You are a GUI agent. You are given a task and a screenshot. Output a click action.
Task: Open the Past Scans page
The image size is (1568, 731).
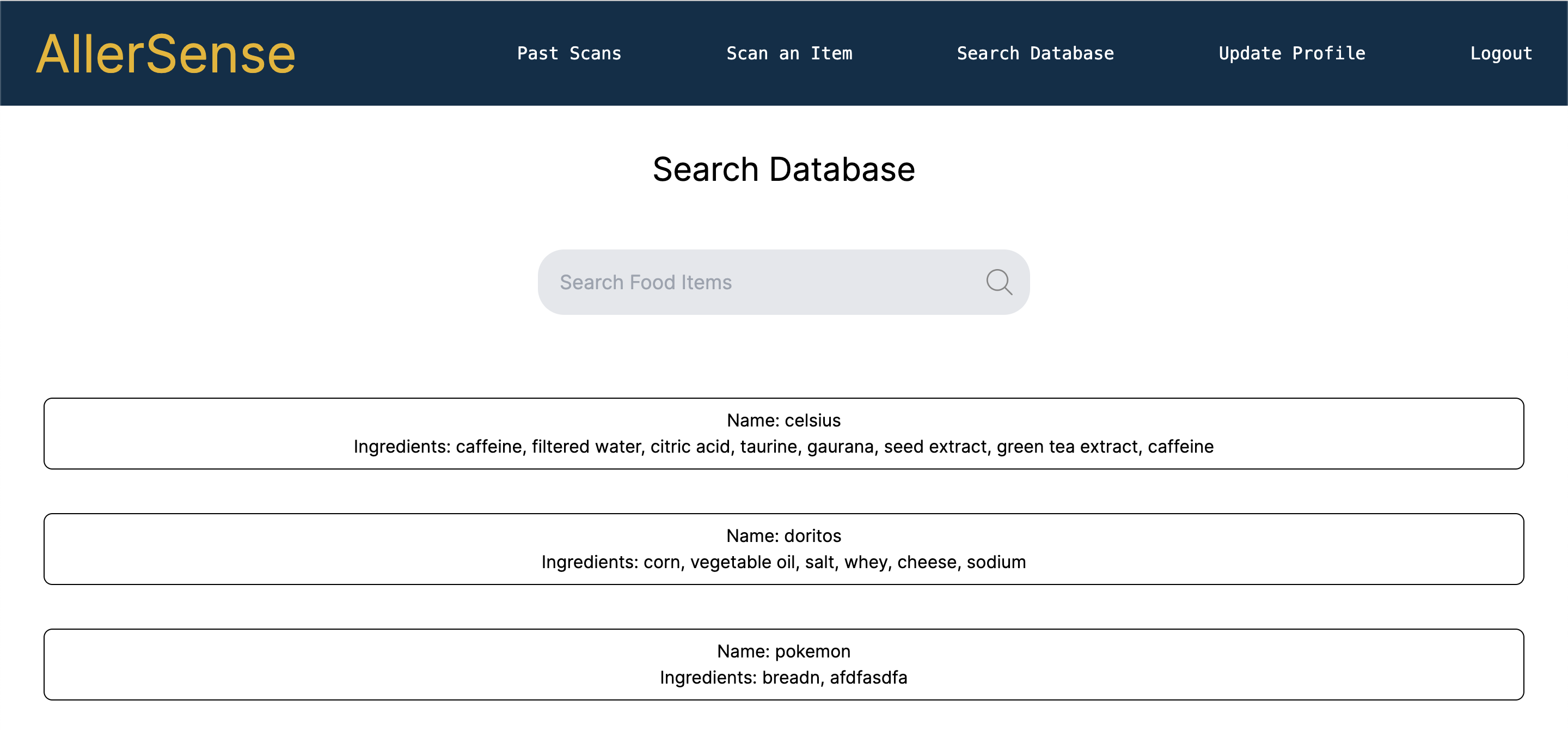[x=568, y=53]
